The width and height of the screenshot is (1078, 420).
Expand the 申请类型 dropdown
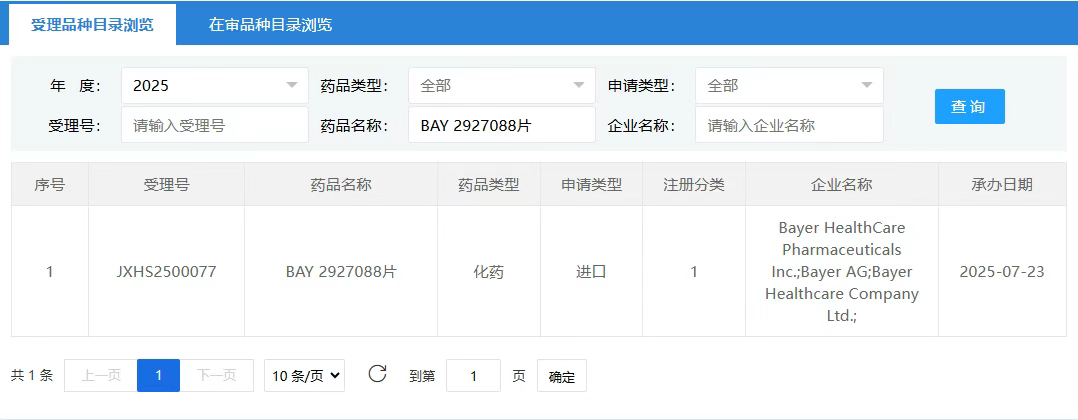click(x=788, y=86)
